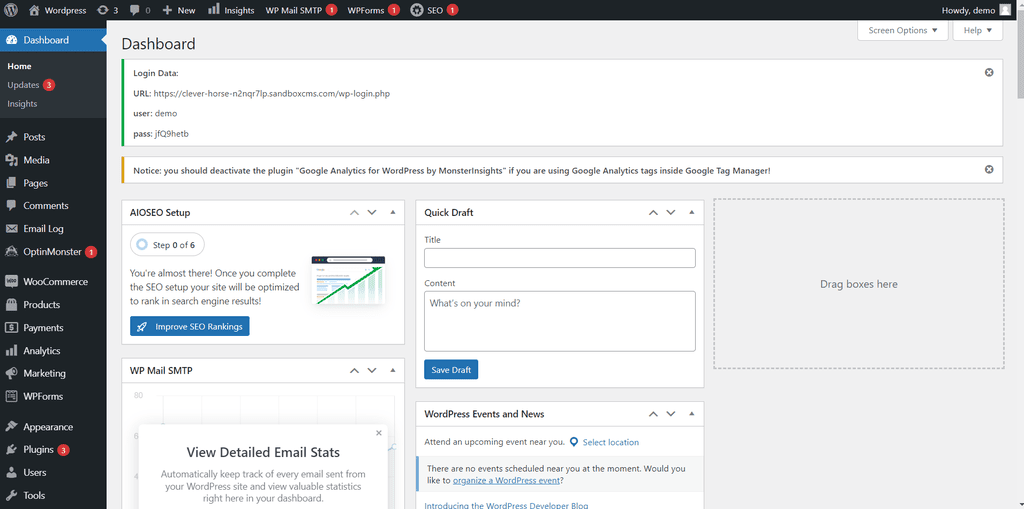1024x509 pixels.
Task: Open Introducing the WordPress Developer Blog link
Action: pos(506,505)
